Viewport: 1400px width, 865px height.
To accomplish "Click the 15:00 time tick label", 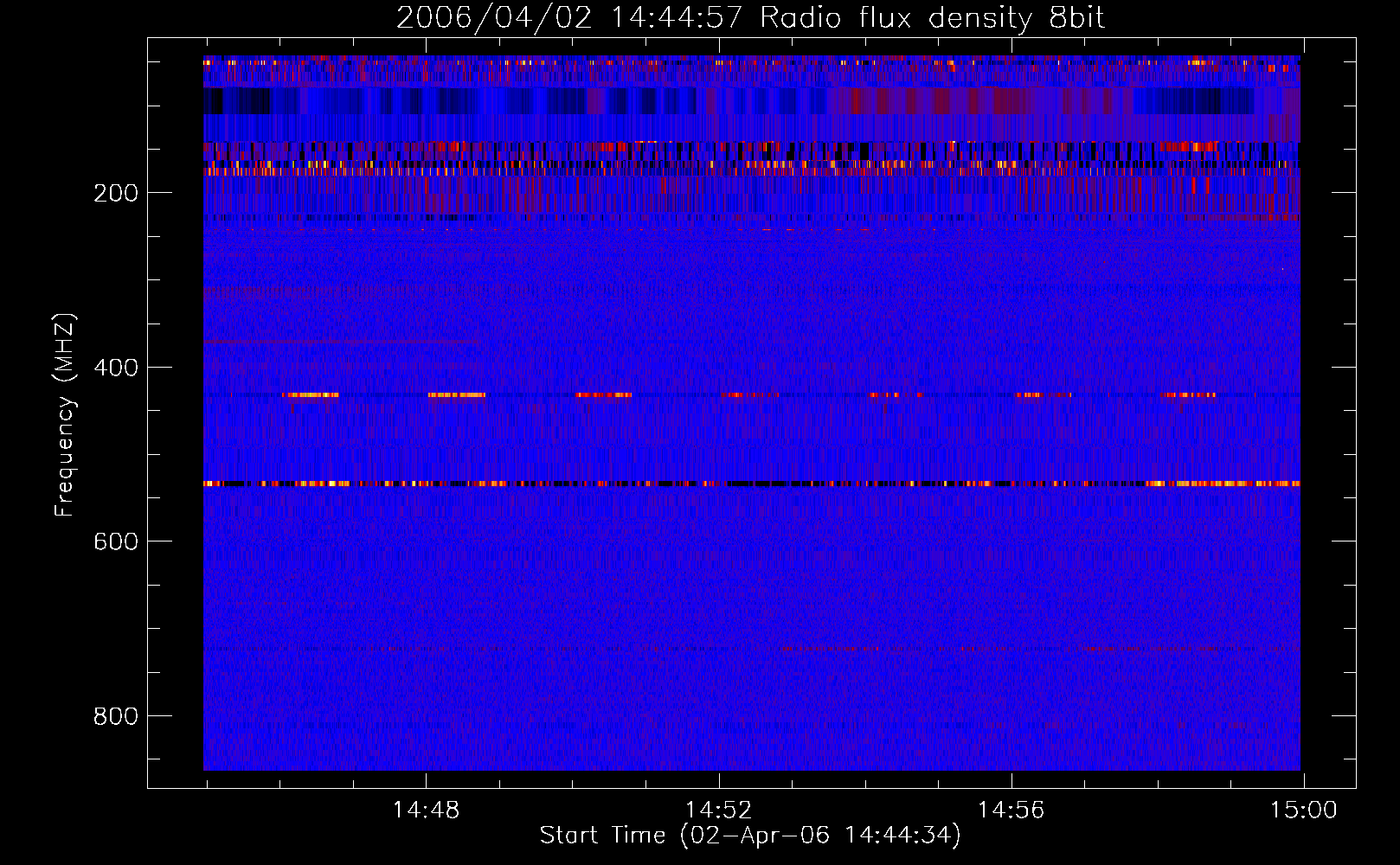I will click(x=1303, y=811).
